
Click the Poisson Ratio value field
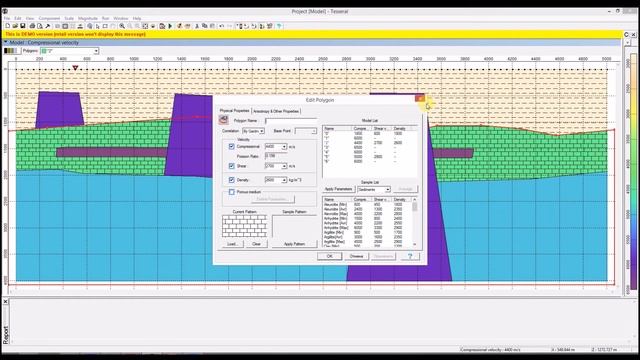point(276,156)
